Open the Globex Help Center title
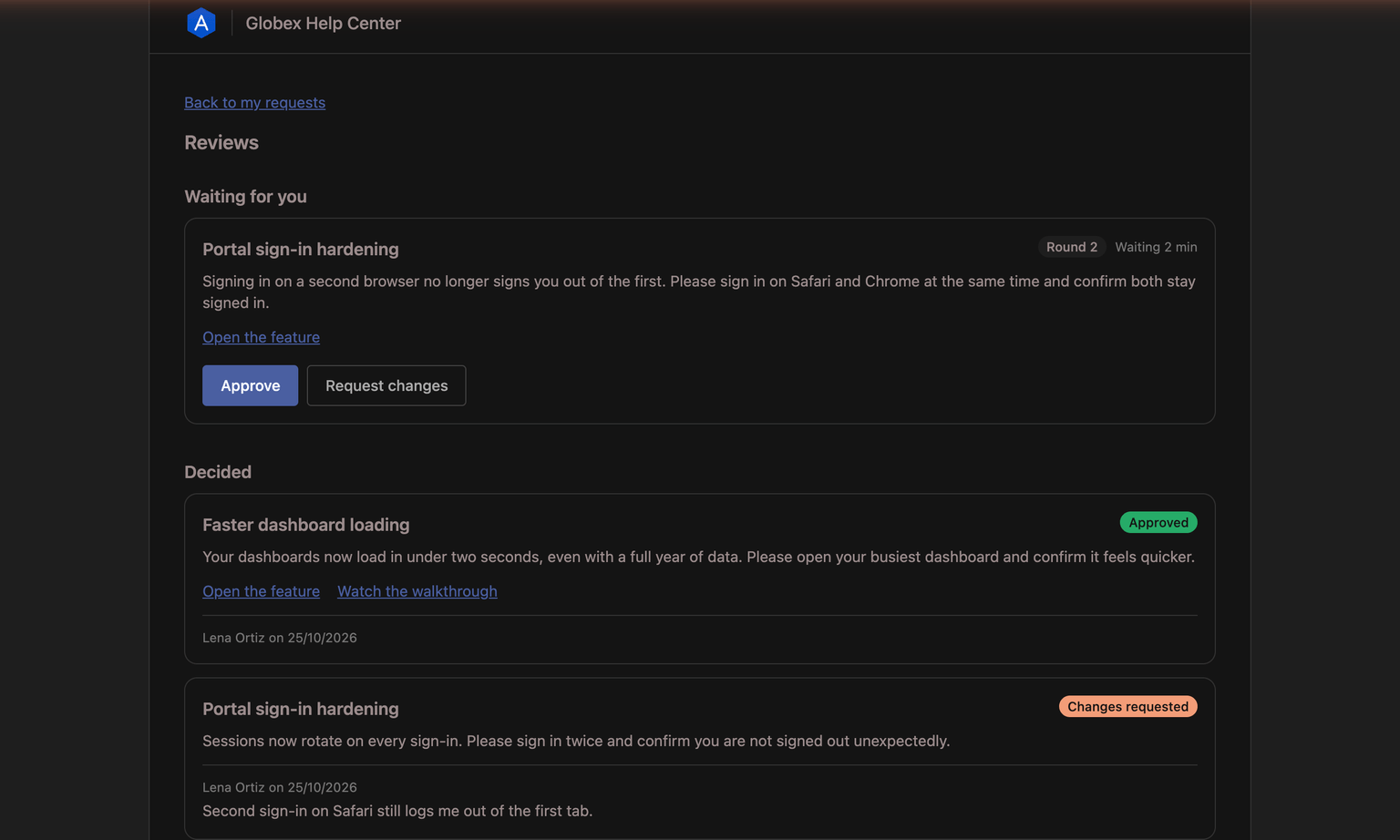 pos(323,23)
